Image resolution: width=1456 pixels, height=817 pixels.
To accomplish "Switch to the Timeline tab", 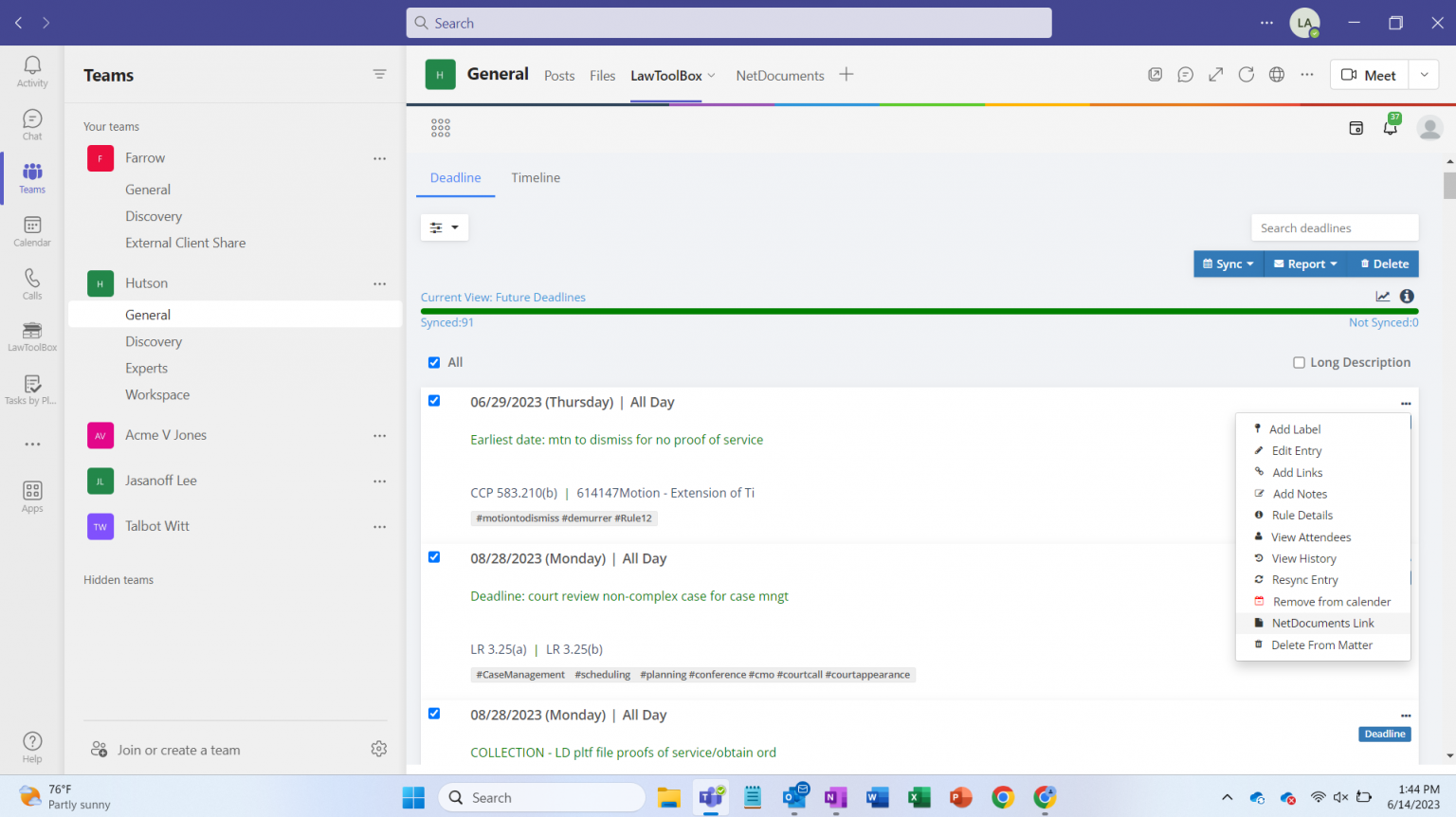I will 535,177.
